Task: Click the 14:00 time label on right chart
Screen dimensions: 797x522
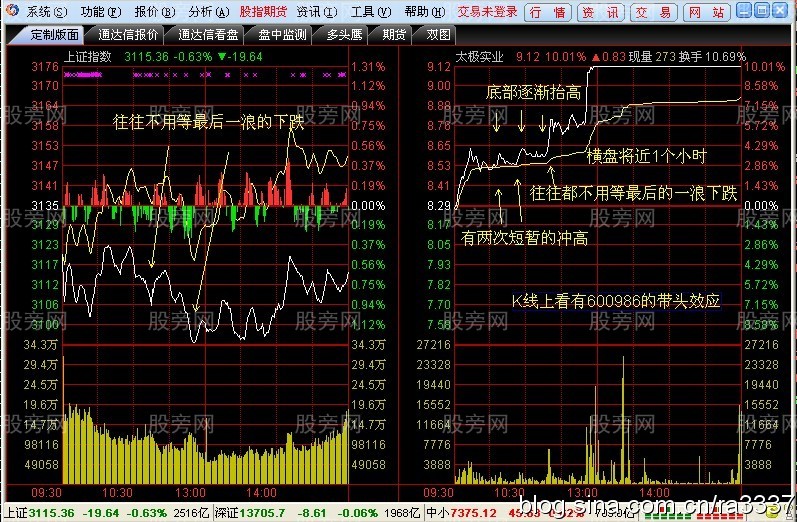Action: (654, 493)
